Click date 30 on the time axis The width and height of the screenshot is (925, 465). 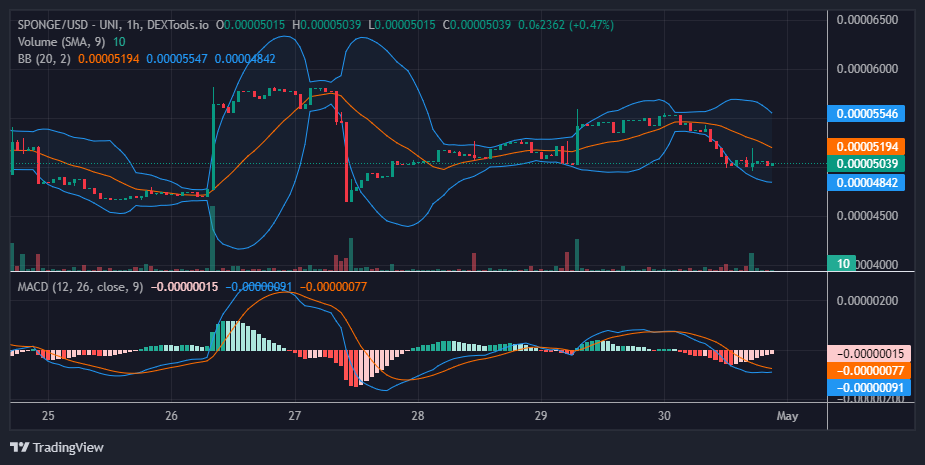[x=664, y=416]
